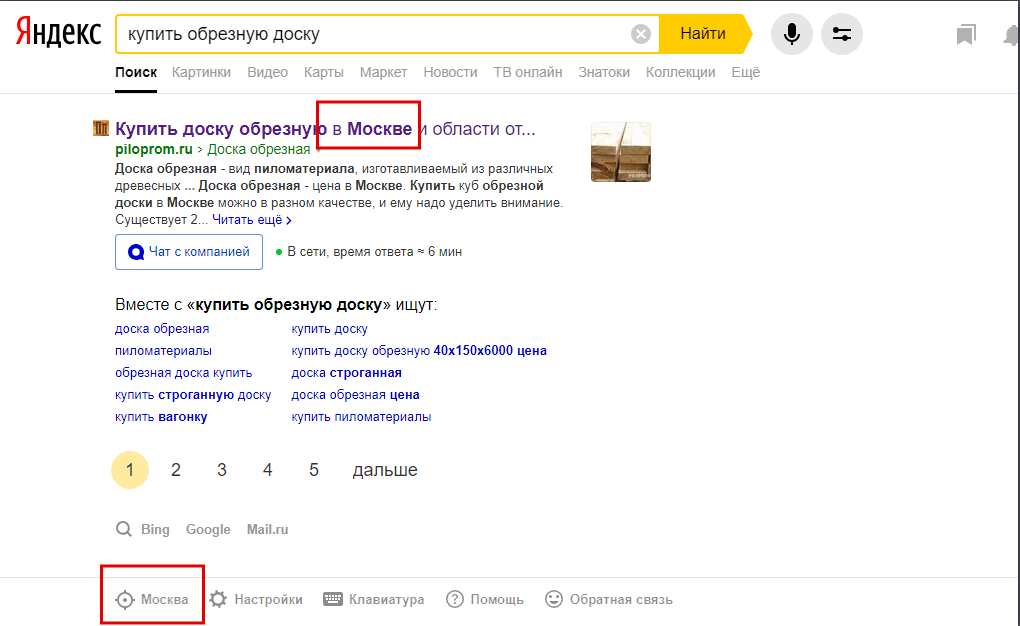Expand the Ещё menu in tabs
The width and height of the screenshot is (1020, 626).
pos(745,72)
